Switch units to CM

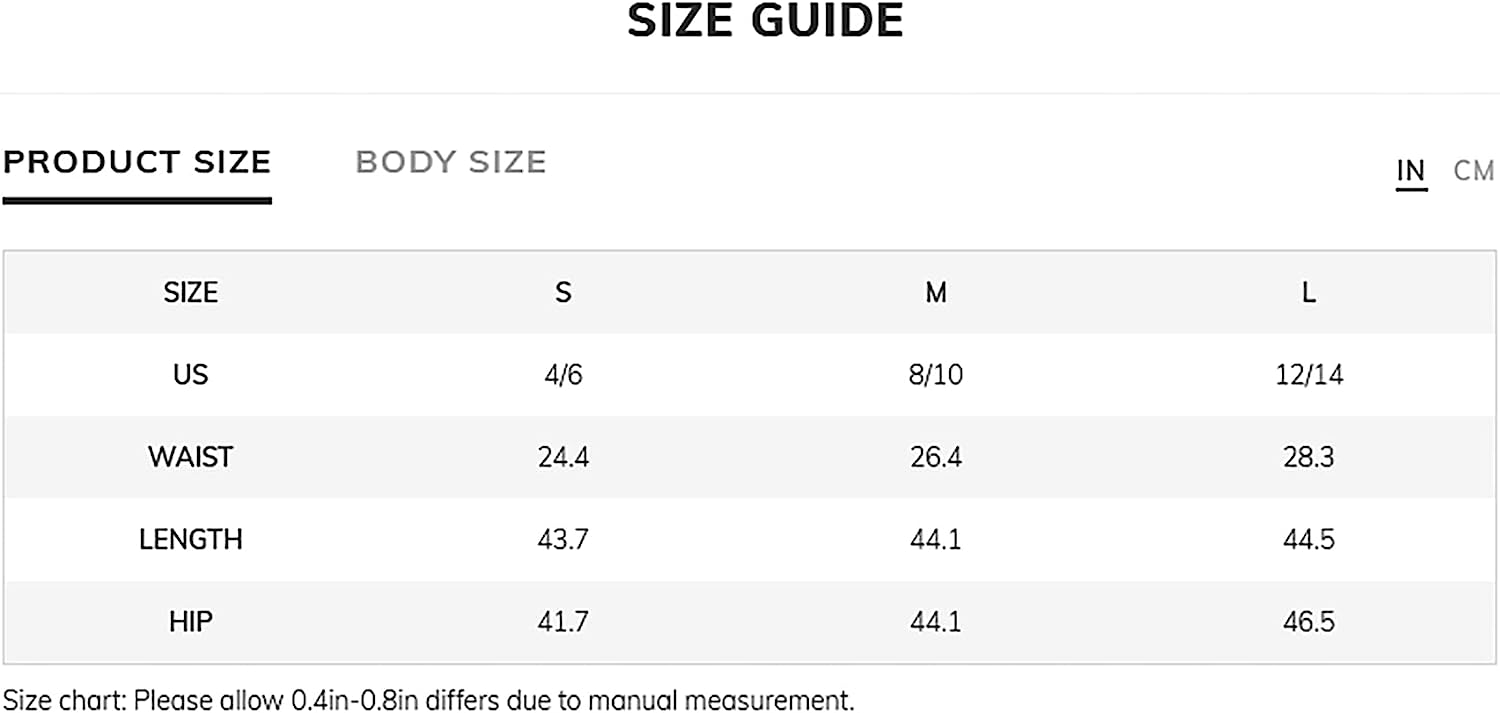coord(1474,171)
